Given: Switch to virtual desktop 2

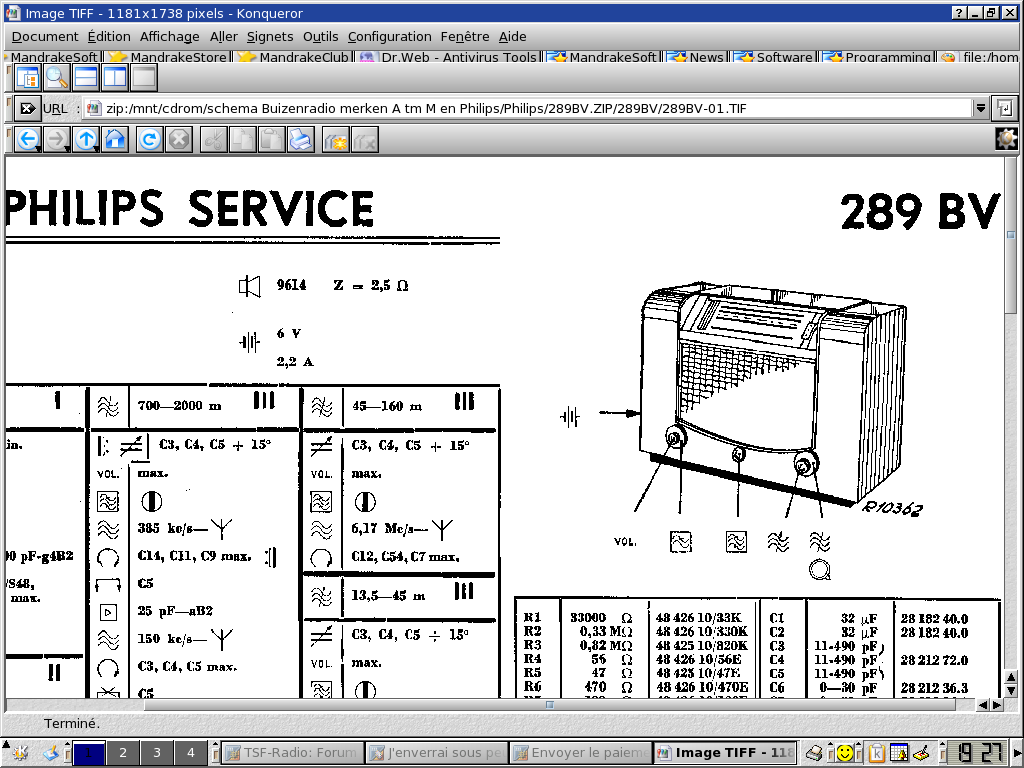Looking at the screenshot, I should point(122,753).
